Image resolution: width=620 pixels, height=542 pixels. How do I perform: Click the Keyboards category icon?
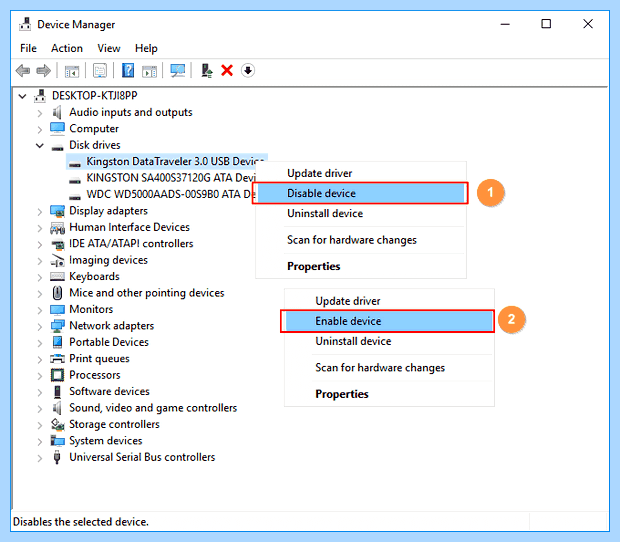click(x=57, y=277)
